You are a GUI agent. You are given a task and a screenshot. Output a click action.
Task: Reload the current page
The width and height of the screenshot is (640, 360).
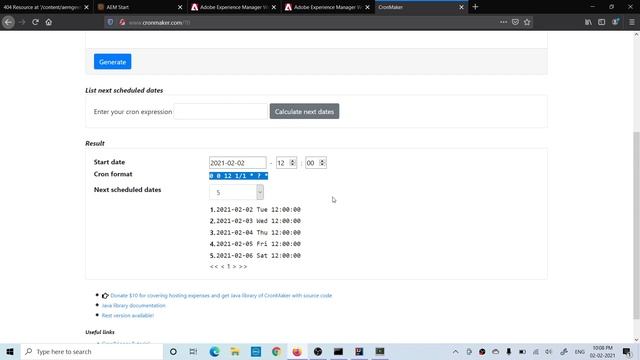coord(36,22)
